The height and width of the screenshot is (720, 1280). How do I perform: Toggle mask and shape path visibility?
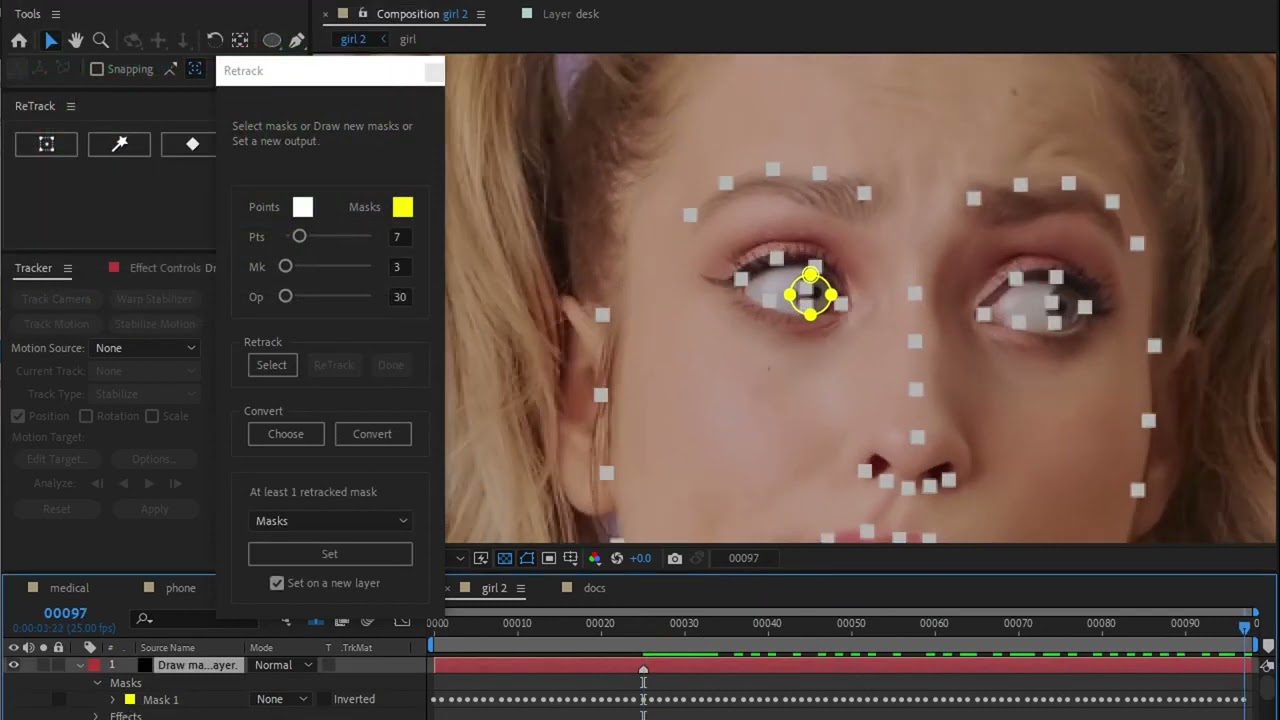[x=527, y=558]
